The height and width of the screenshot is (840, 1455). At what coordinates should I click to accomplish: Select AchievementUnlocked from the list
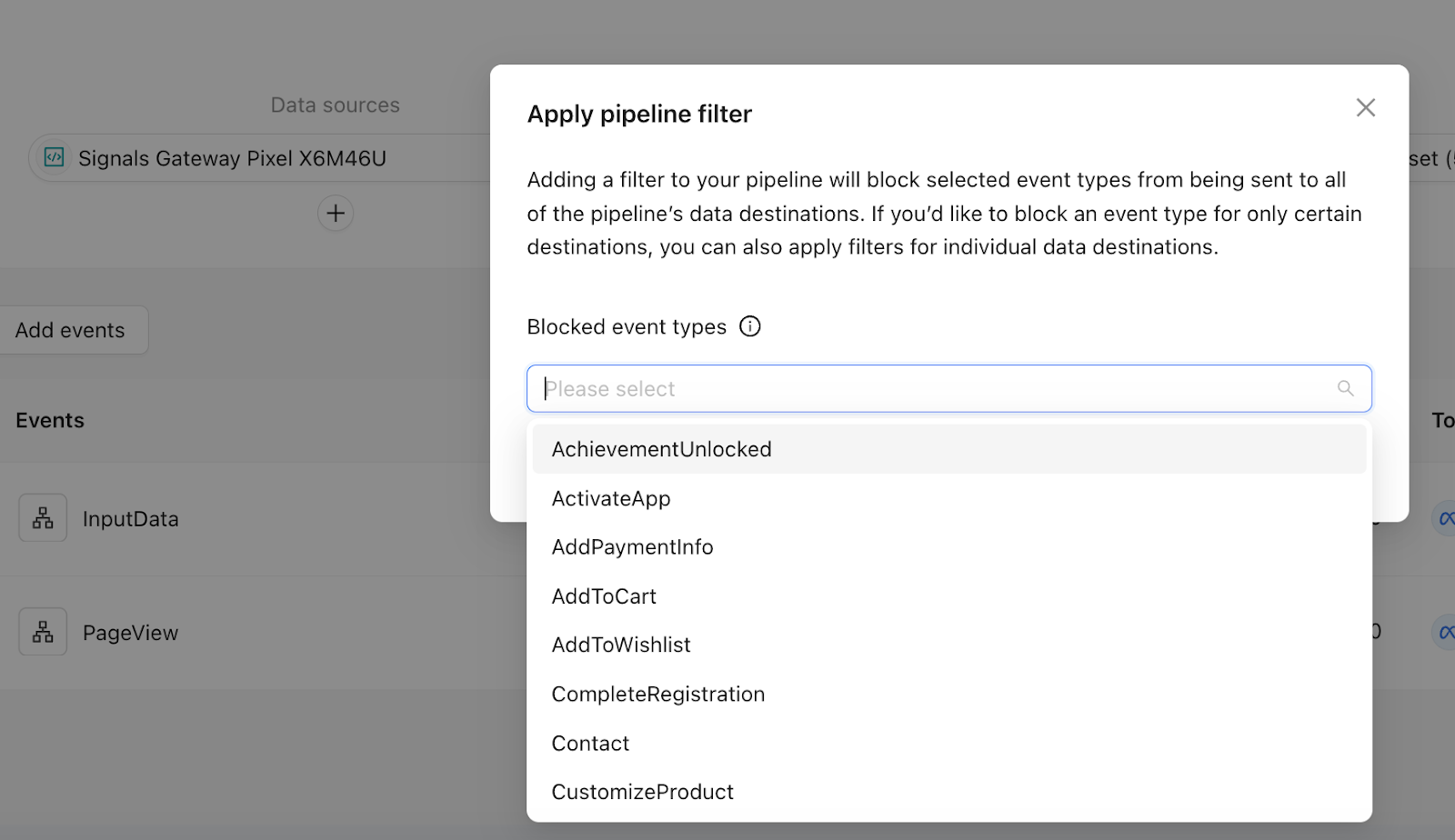(948, 449)
